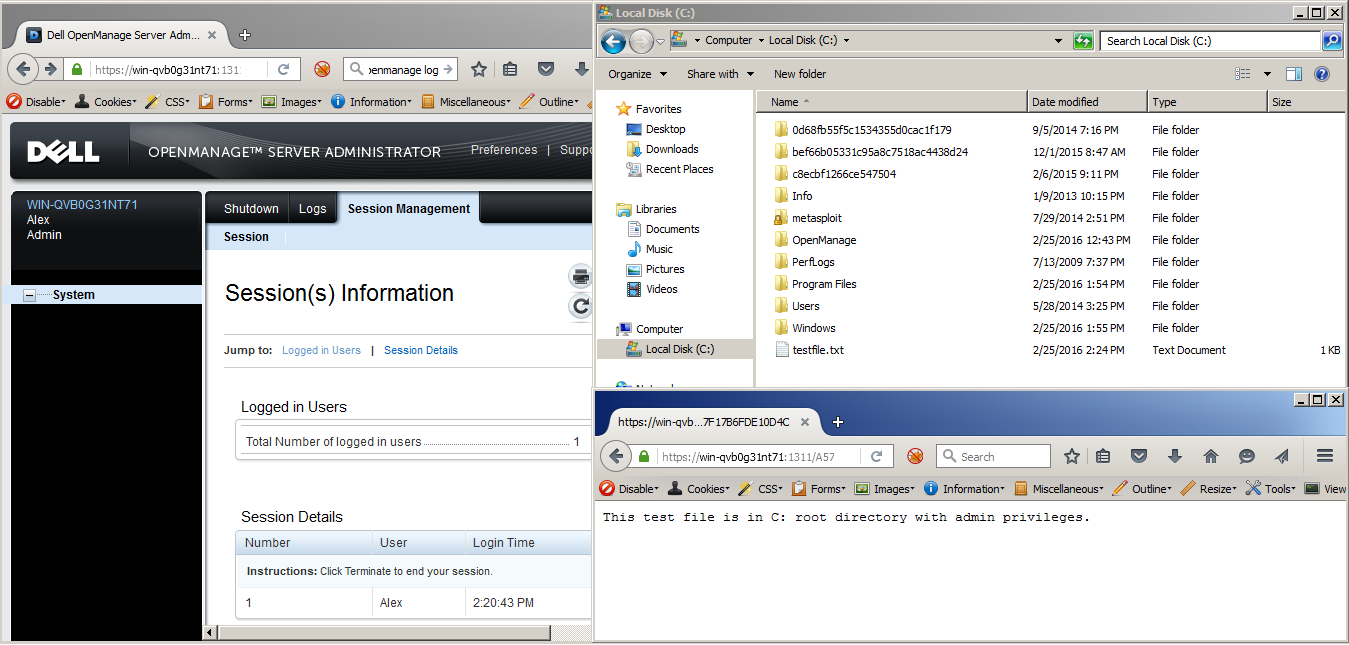Viewport: 1349px width, 645px height.
Task: Open the Preferences link in OpenManage header
Action: coord(504,150)
